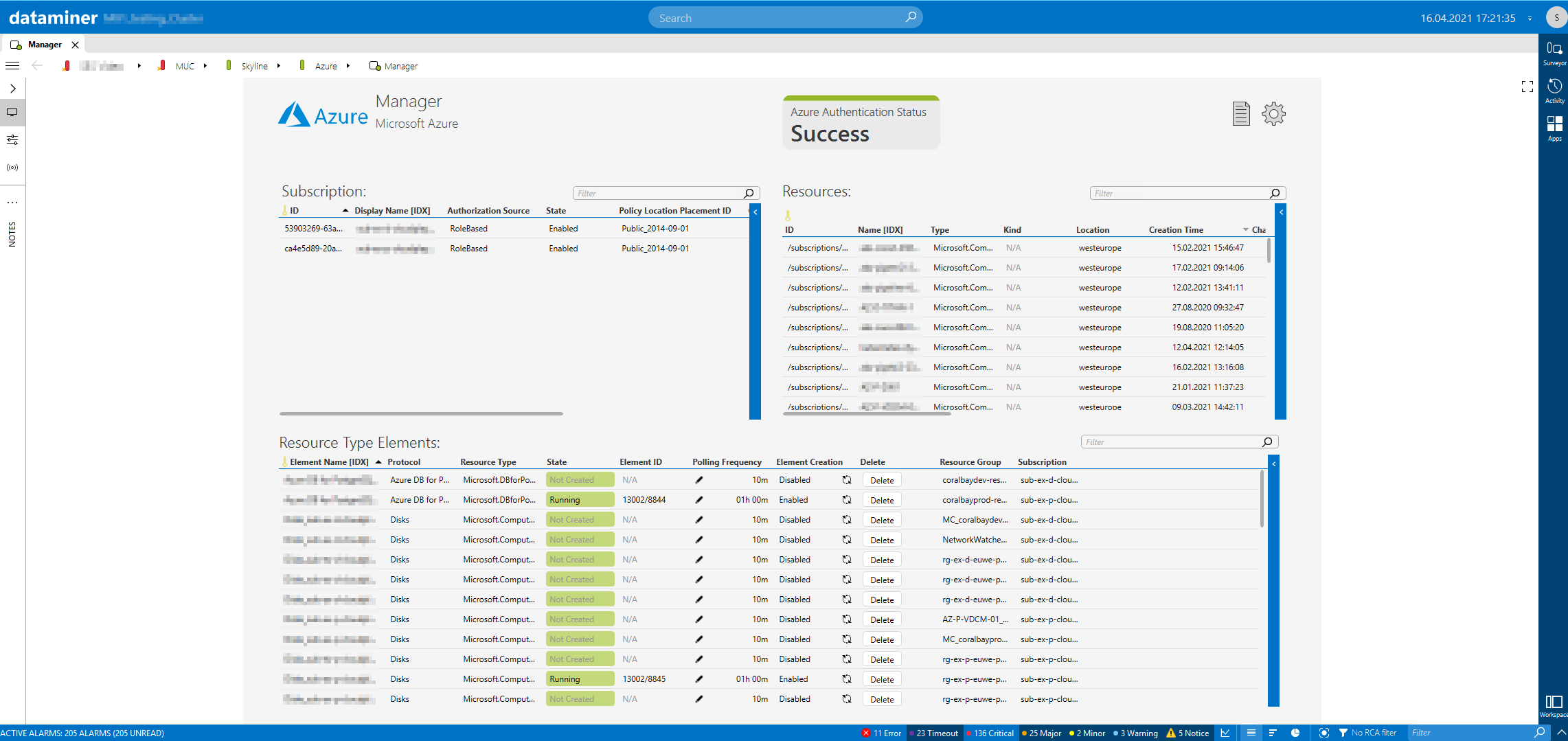Screen dimensions: 1568x741
Task: Open the user avatar S menu
Action: click(x=1556, y=18)
